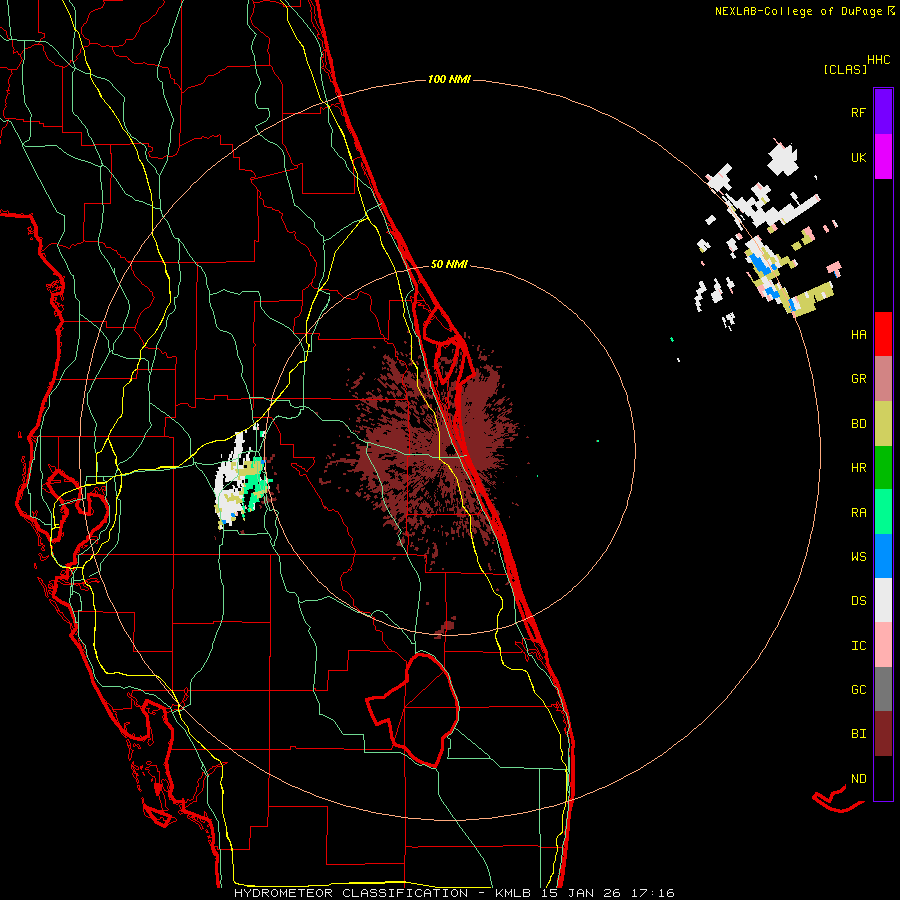Click the BD legend label
Viewport: 900px width, 900px height.
click(858, 424)
